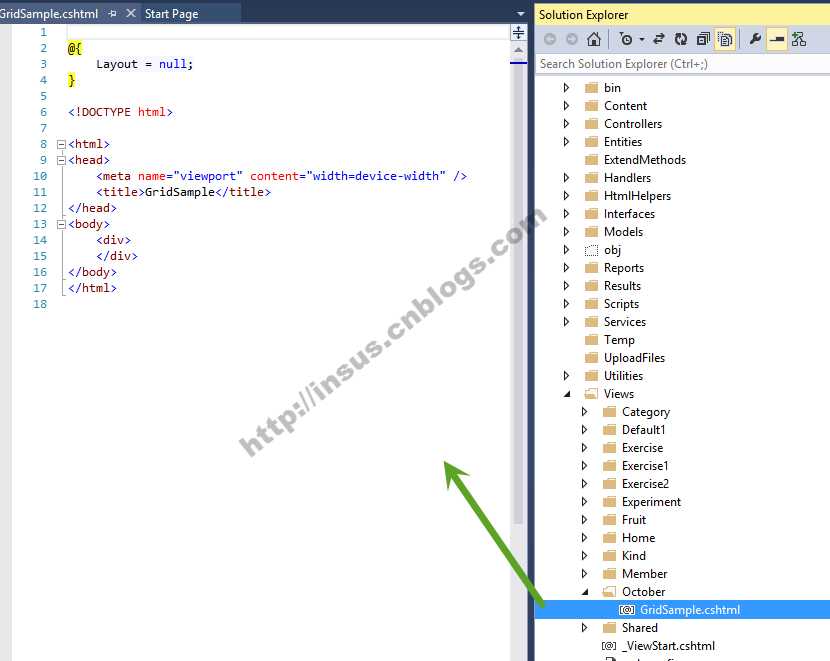The image size is (830, 661).
Task: Collapse the October folder arrow
Action: [x=585, y=592]
